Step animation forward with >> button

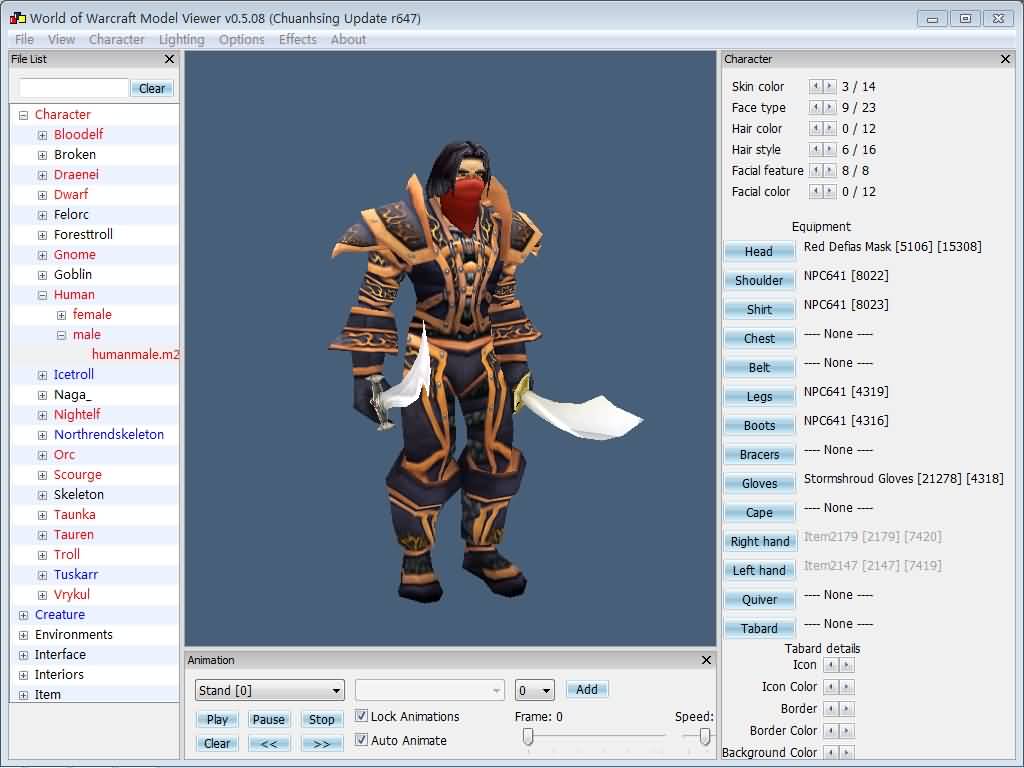(322, 744)
